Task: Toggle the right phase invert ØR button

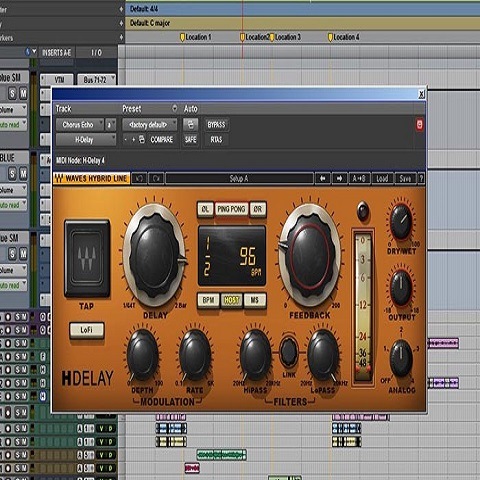Action: (258, 209)
